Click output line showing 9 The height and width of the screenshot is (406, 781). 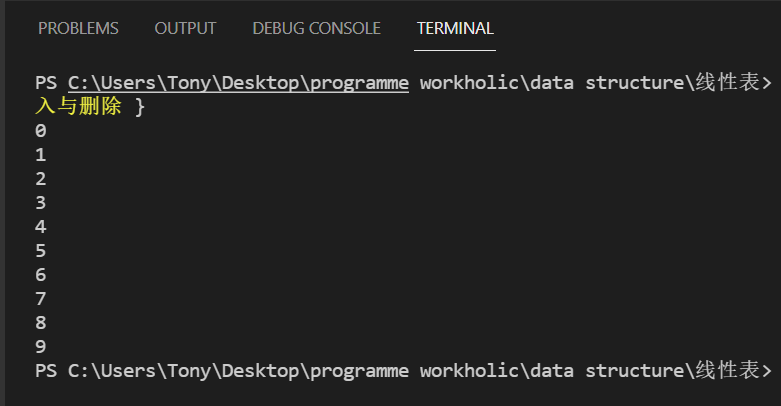tap(41, 347)
